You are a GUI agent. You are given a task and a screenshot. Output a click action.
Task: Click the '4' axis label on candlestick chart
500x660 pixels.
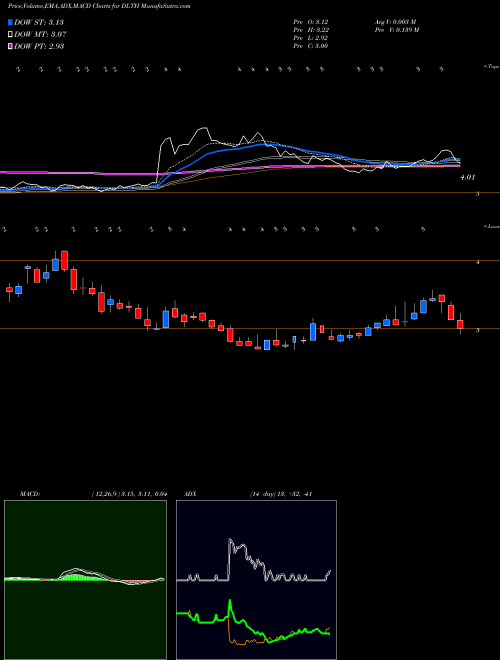coord(478,262)
